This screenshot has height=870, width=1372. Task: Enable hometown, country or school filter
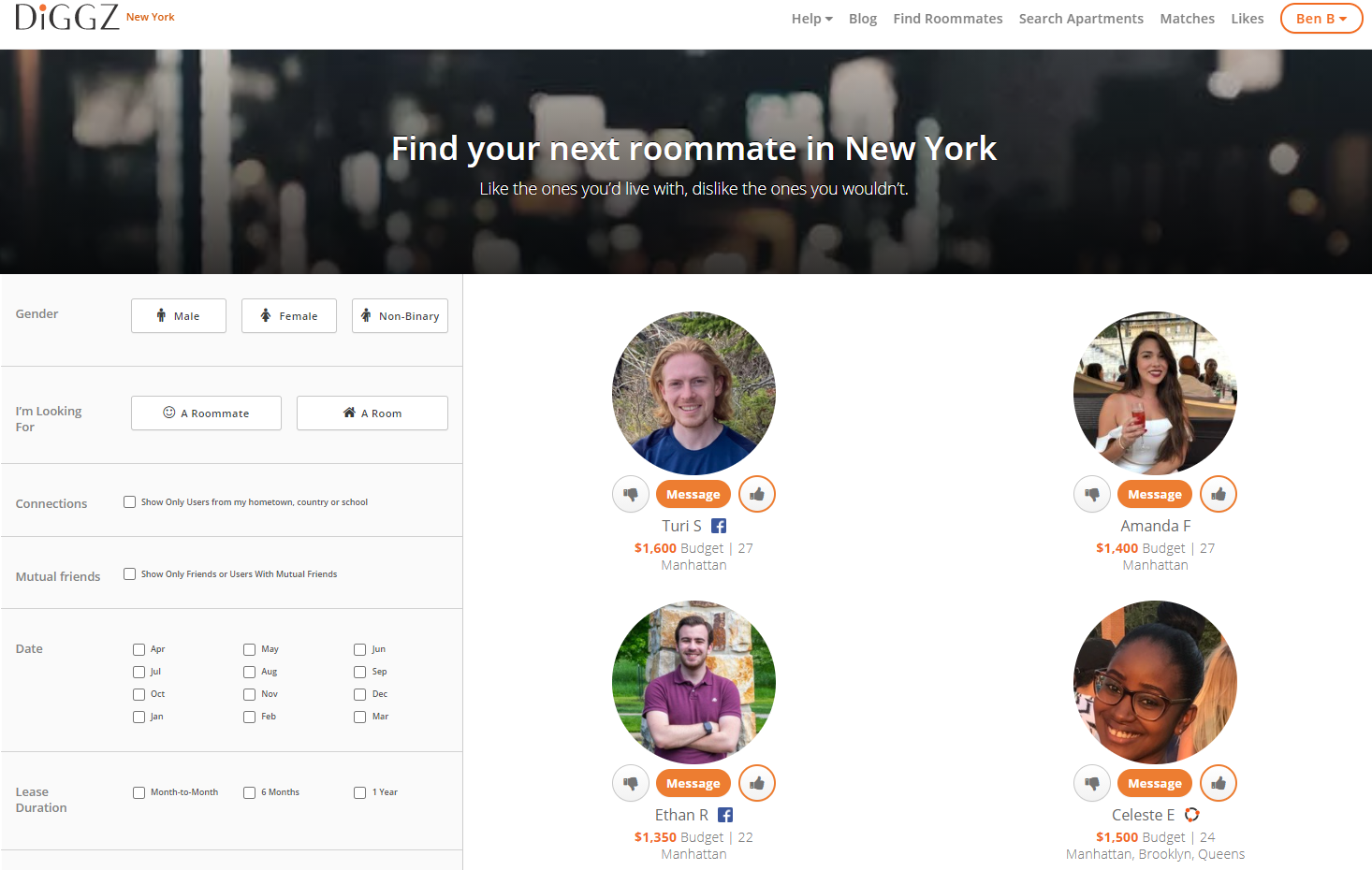(130, 502)
